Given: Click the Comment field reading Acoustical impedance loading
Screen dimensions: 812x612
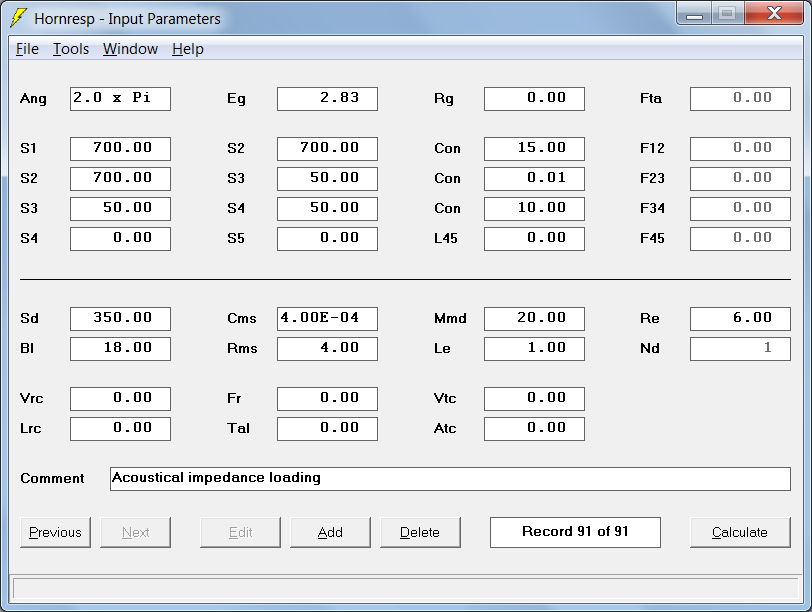Looking at the screenshot, I should click(x=451, y=479).
